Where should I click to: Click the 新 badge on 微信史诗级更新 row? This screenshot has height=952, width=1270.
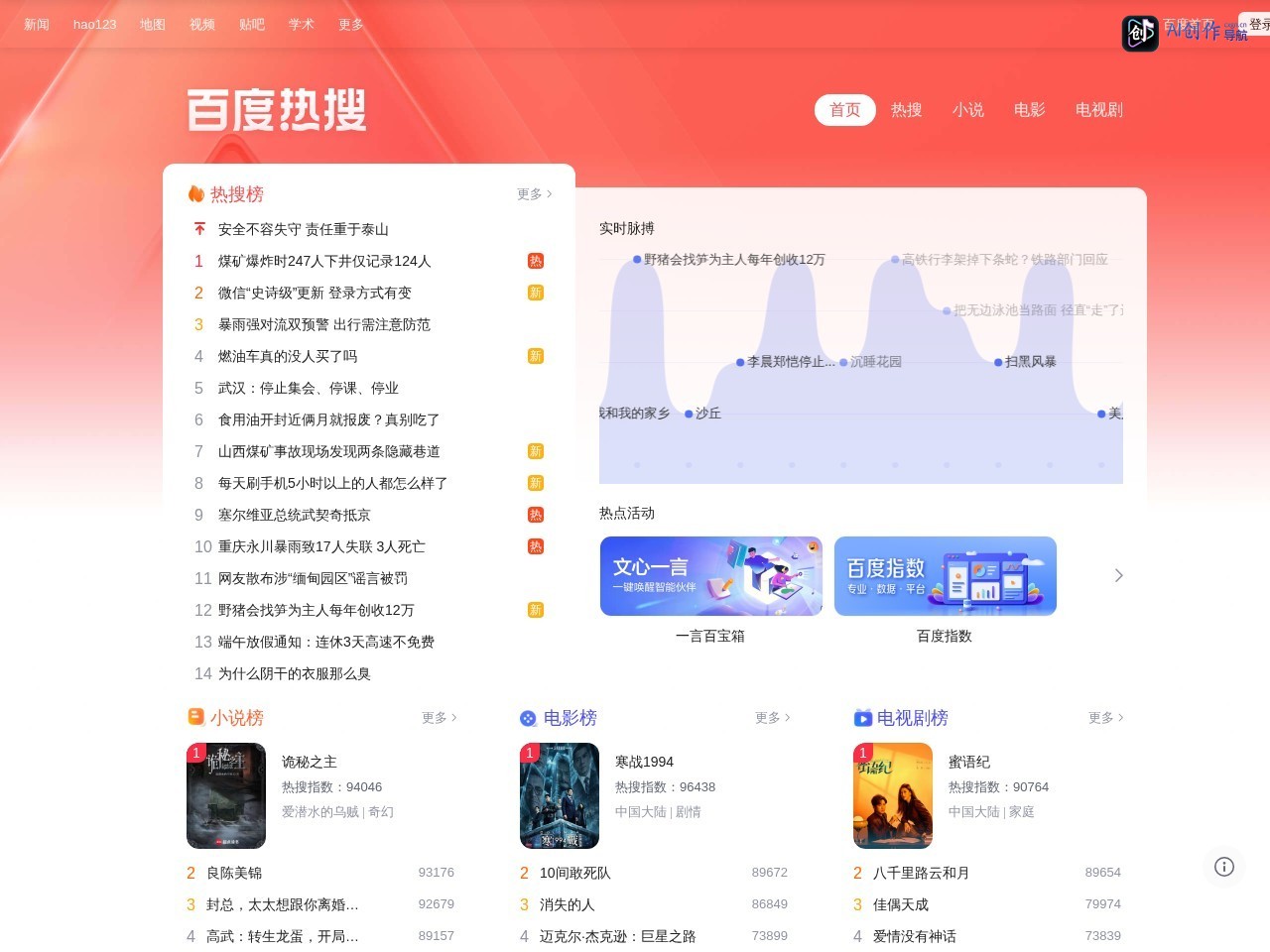(536, 293)
